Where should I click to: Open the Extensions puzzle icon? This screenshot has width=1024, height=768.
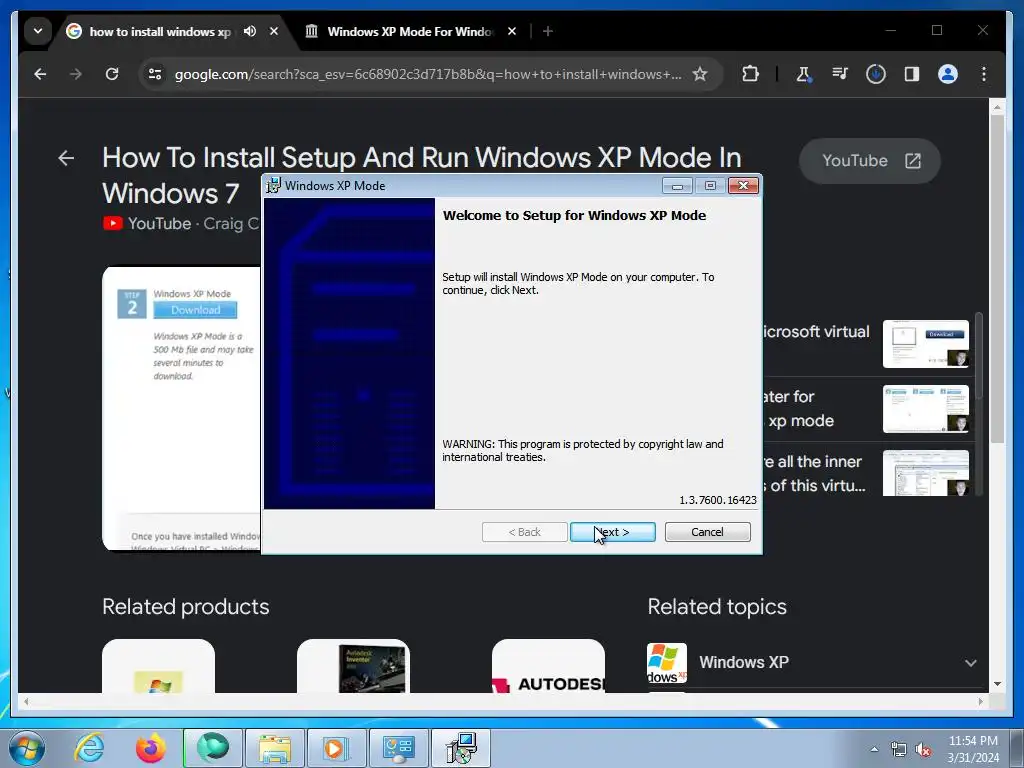tap(750, 74)
